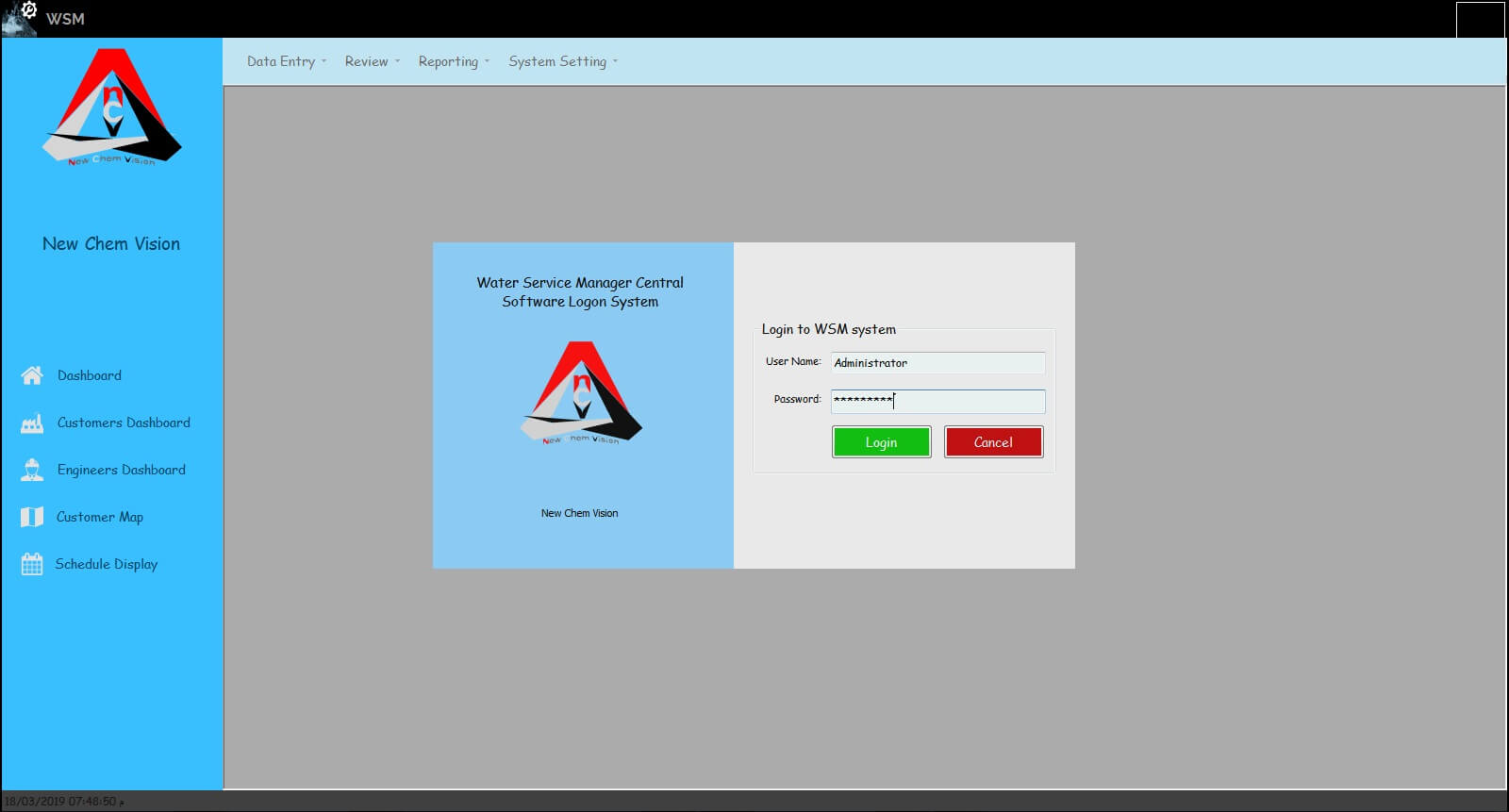
Task: Click the User Name input field
Action: point(937,363)
